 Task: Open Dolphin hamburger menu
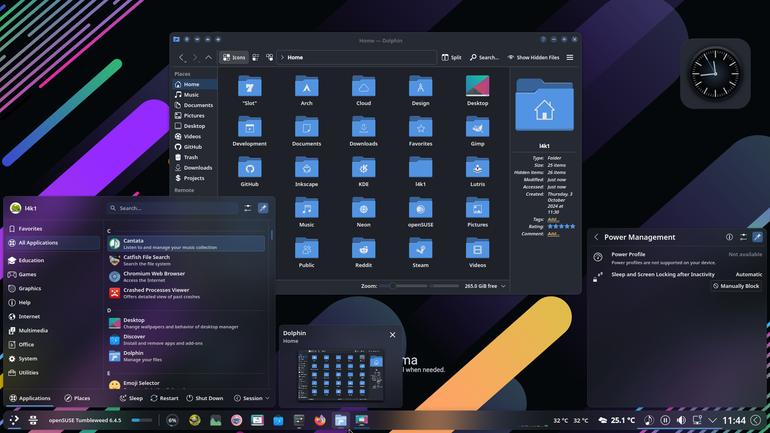tap(570, 57)
